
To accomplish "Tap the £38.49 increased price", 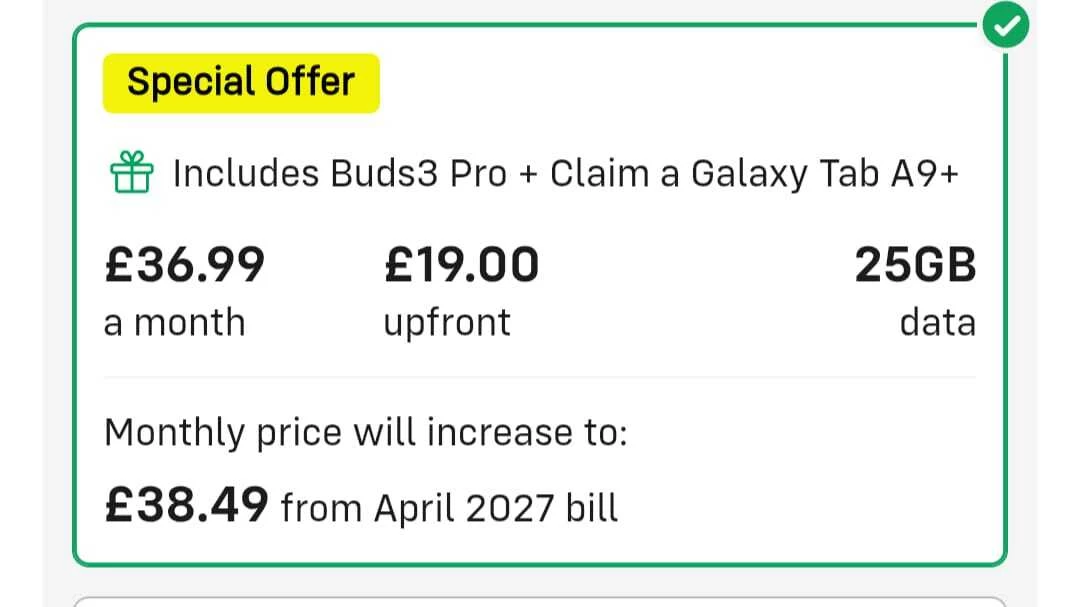I will coord(187,506).
